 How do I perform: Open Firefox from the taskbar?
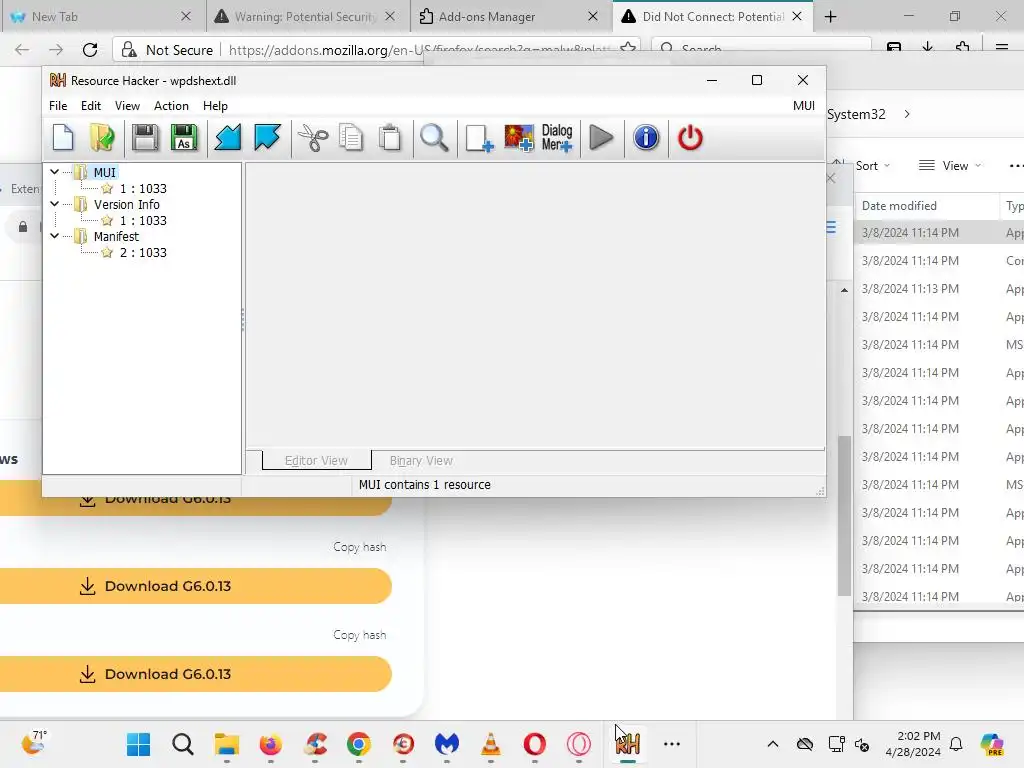coord(270,744)
